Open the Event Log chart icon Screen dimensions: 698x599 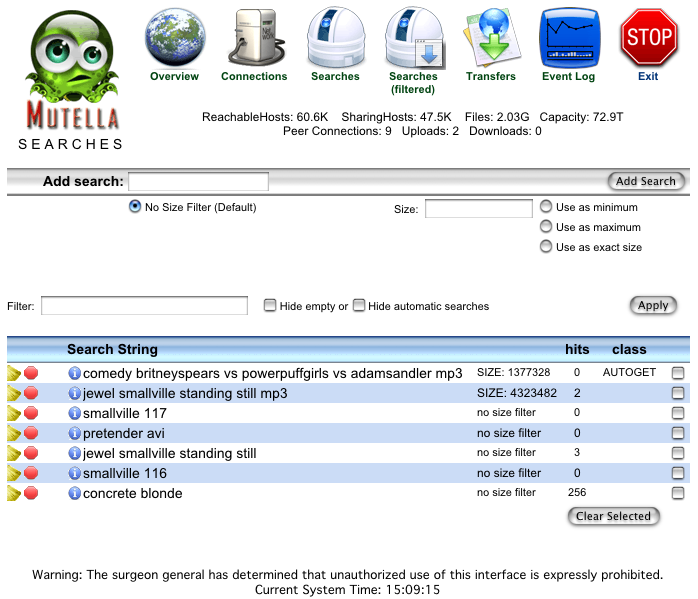pos(568,36)
